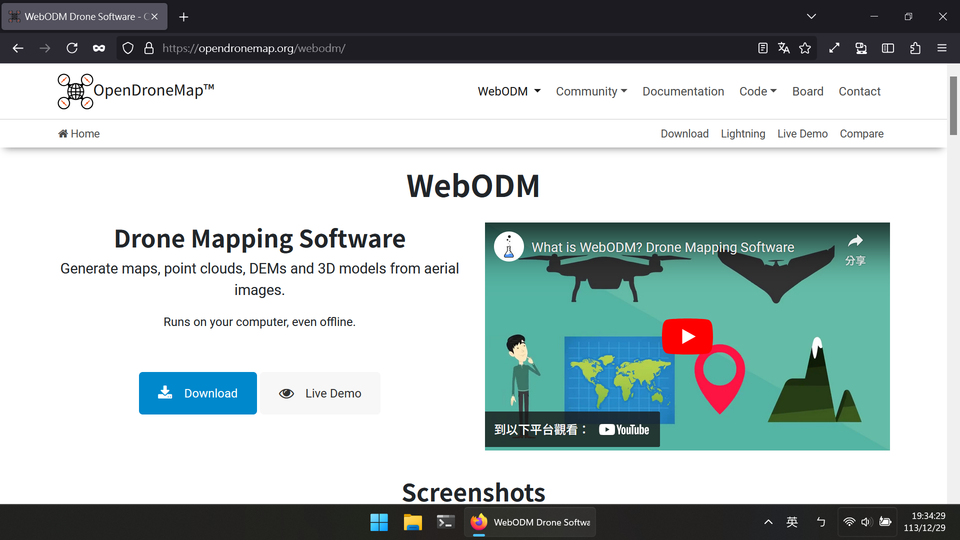Go back to the previous page

tap(18, 48)
